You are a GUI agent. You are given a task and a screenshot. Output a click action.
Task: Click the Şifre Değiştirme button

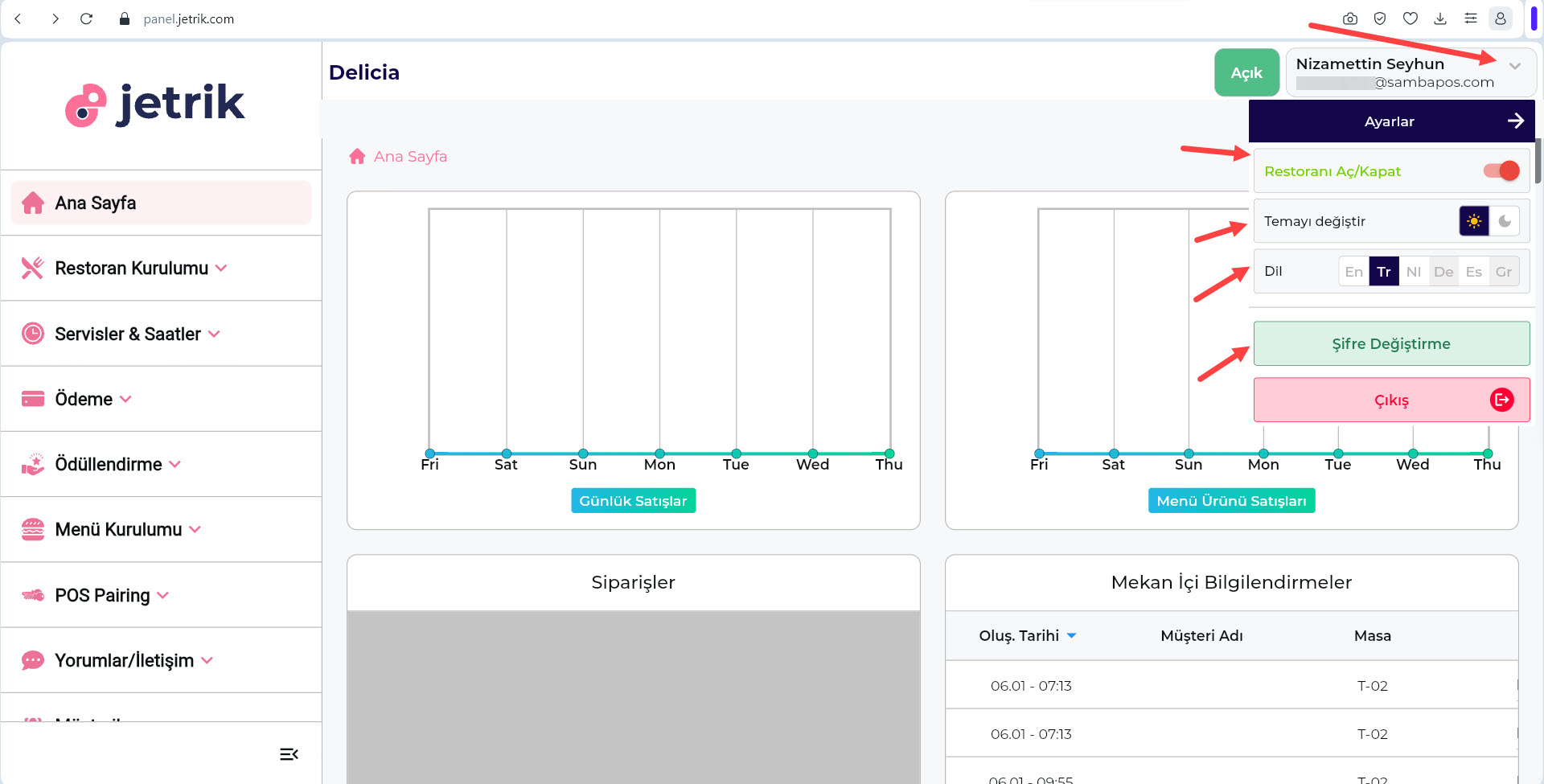[1391, 343]
